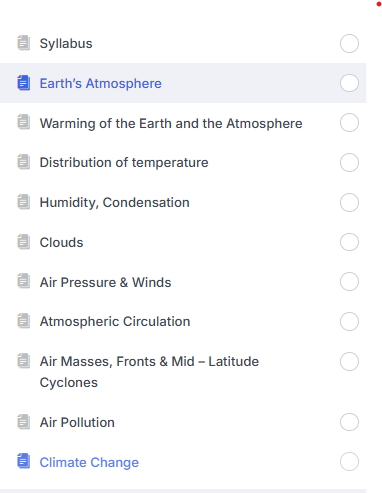Open the Atmospheric Circulation lesson
The width and height of the screenshot is (382, 493).
coord(115,322)
